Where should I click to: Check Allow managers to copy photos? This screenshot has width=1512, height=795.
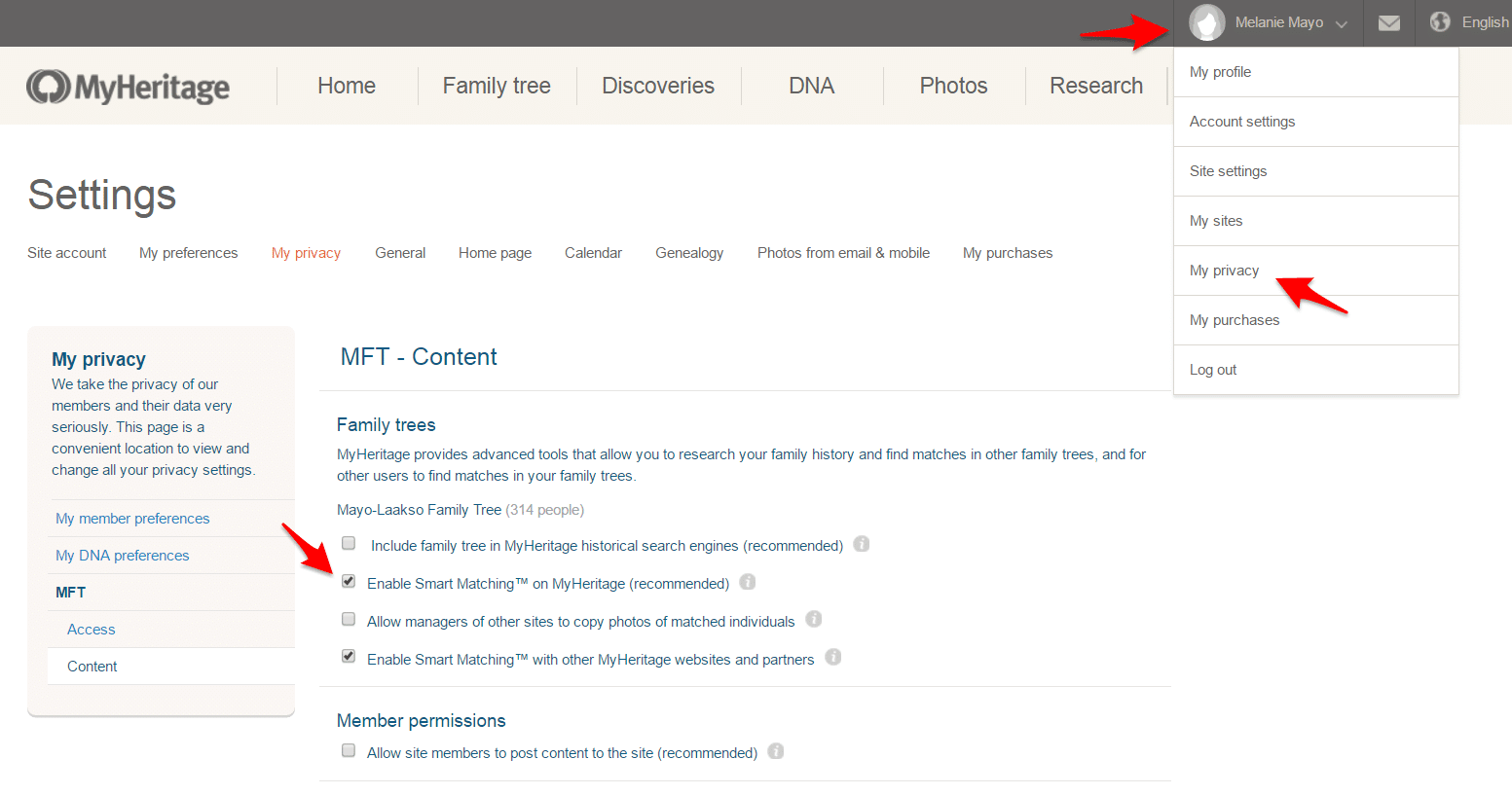(349, 619)
